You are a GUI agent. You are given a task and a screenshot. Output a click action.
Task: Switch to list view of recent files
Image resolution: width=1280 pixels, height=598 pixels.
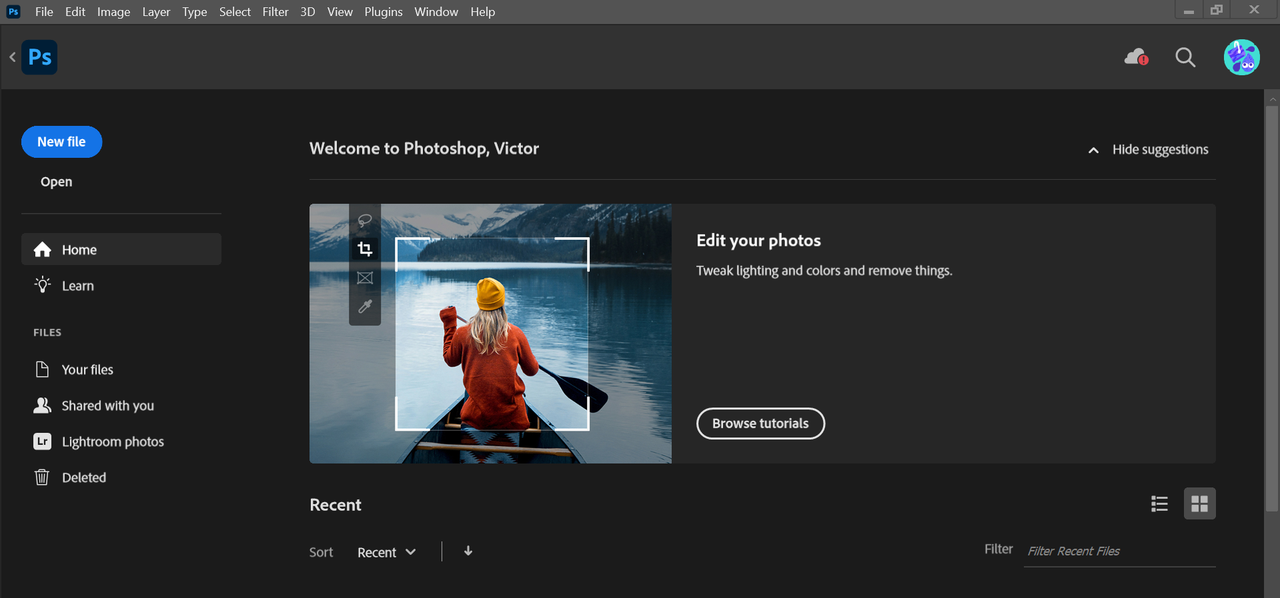[x=1160, y=504]
